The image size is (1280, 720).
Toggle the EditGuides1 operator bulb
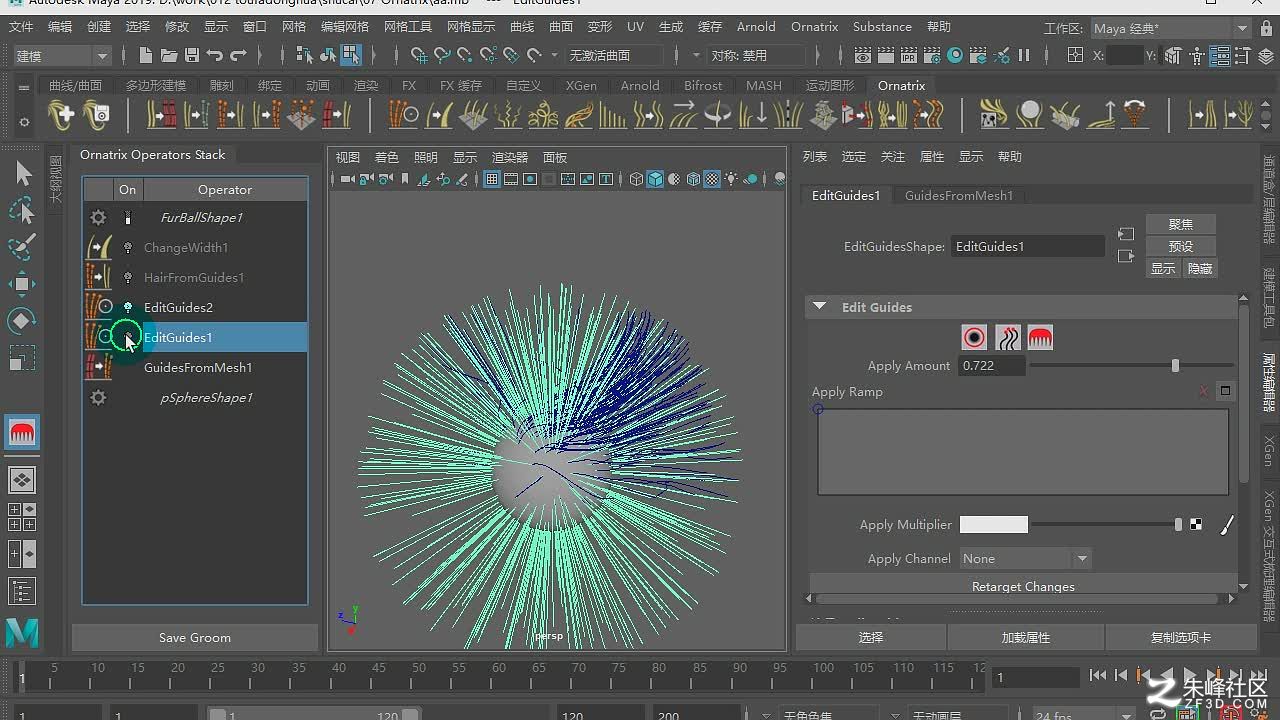point(128,337)
